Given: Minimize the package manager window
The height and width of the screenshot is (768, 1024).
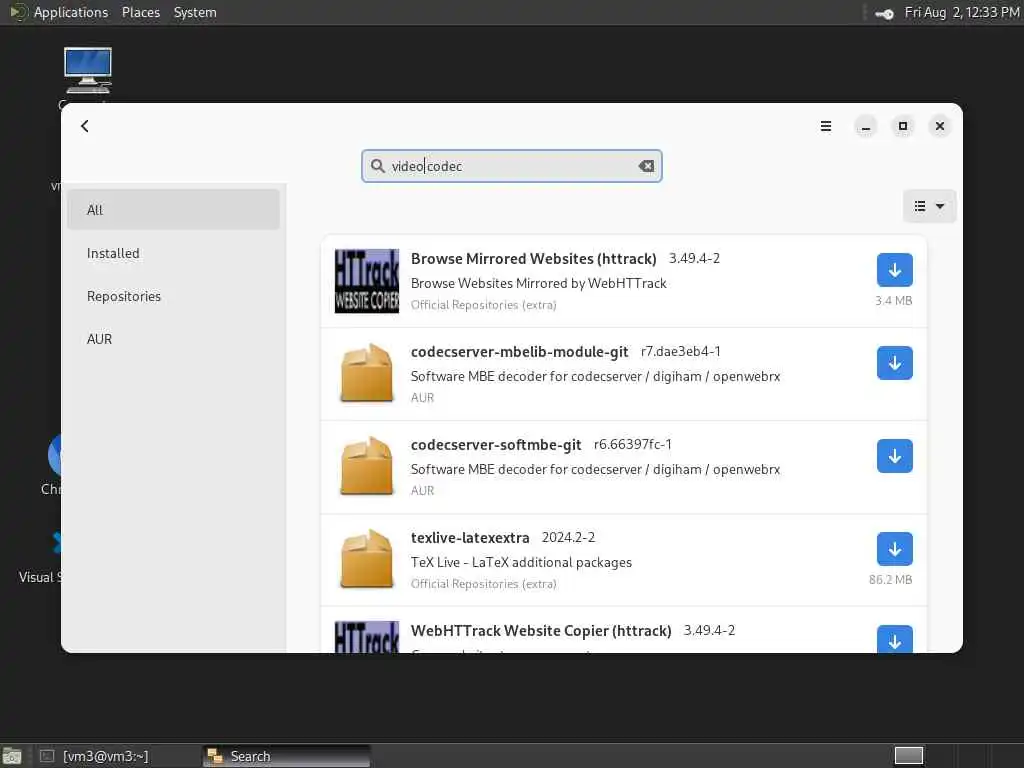Looking at the screenshot, I should [x=865, y=126].
